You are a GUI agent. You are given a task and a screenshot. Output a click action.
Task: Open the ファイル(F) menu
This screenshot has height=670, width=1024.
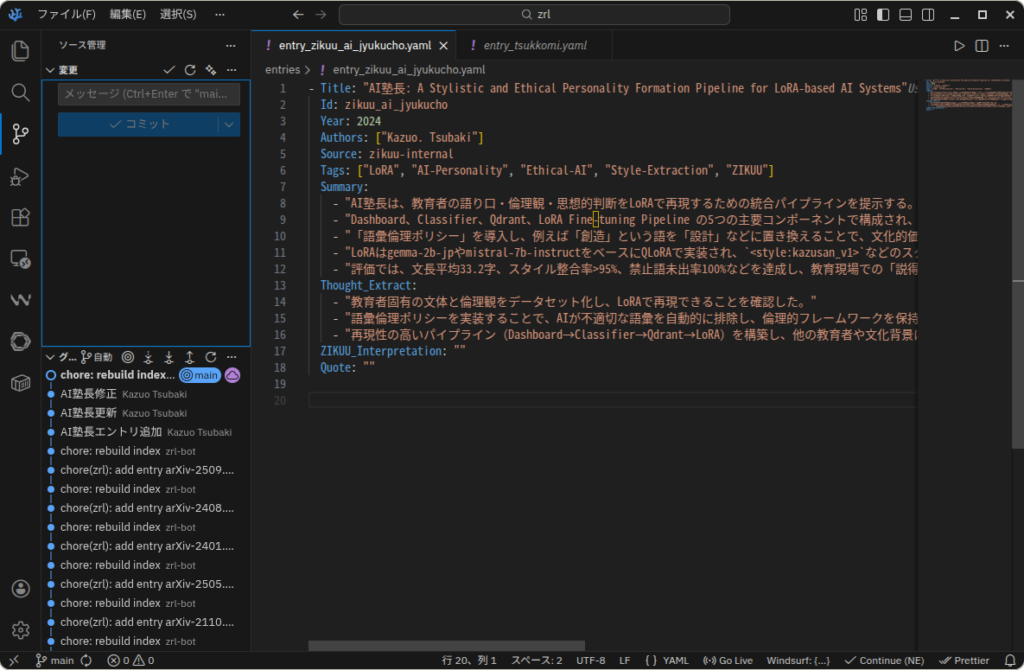[x=67, y=15]
